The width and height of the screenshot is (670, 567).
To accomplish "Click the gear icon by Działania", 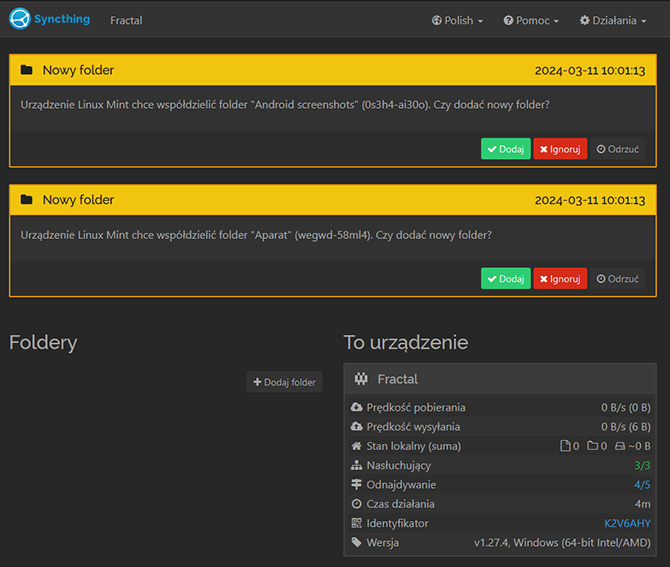I will pos(584,20).
